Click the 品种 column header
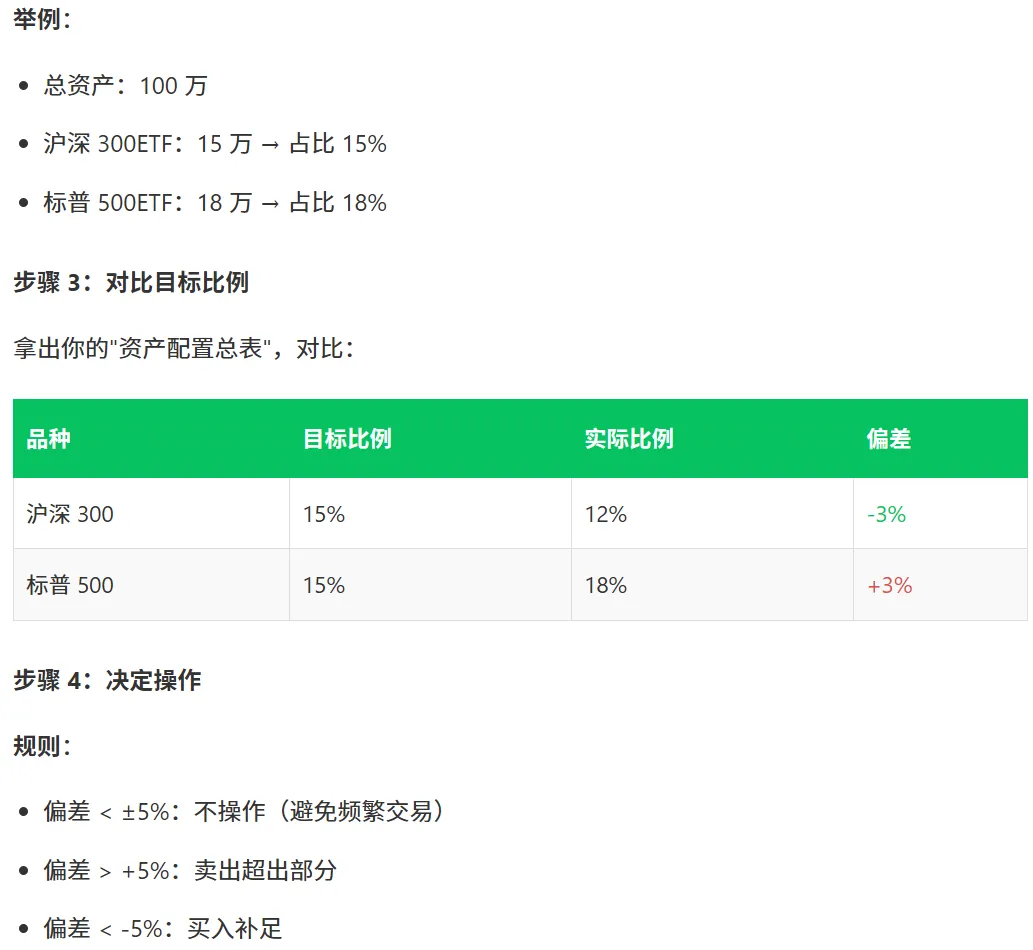Image resolution: width=1033 pixels, height=950 pixels. (x=48, y=439)
